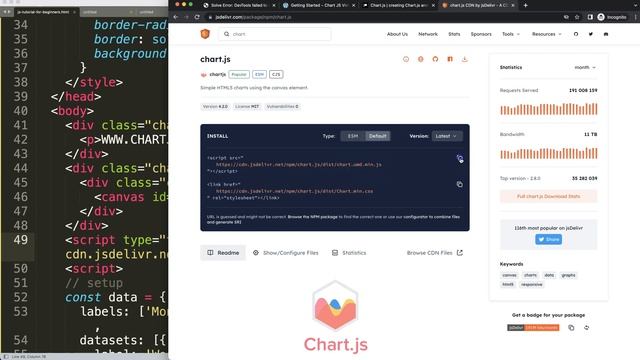
Task: Expand the Resources menu
Action: 547,34
